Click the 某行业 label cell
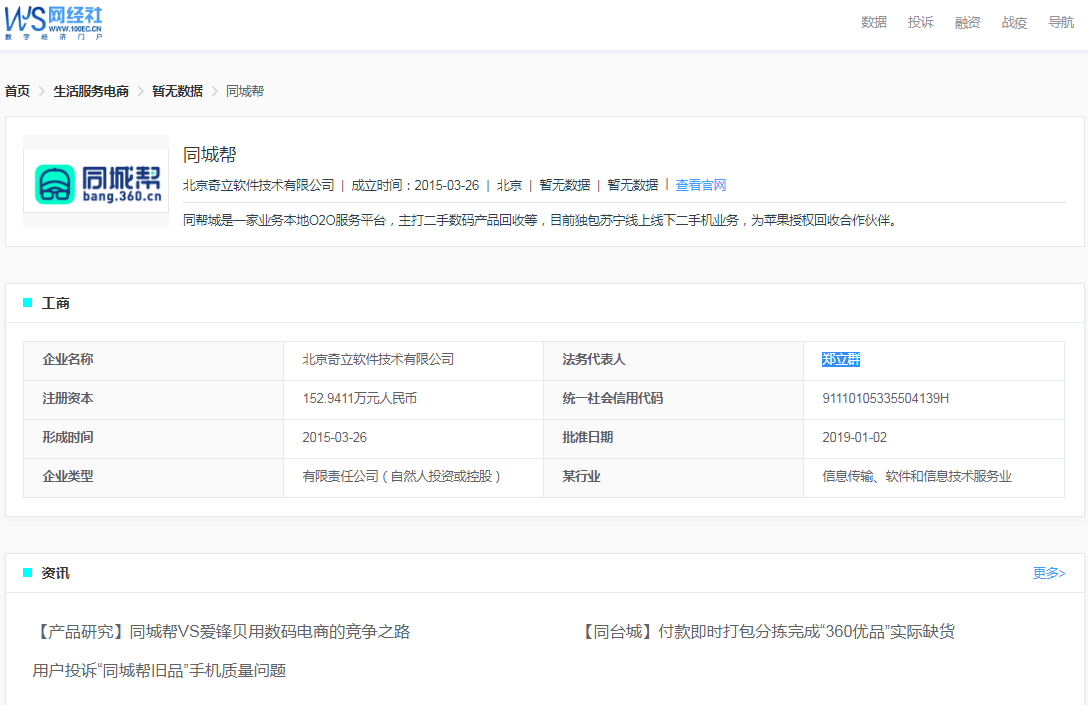This screenshot has height=705, width=1088. click(x=673, y=476)
